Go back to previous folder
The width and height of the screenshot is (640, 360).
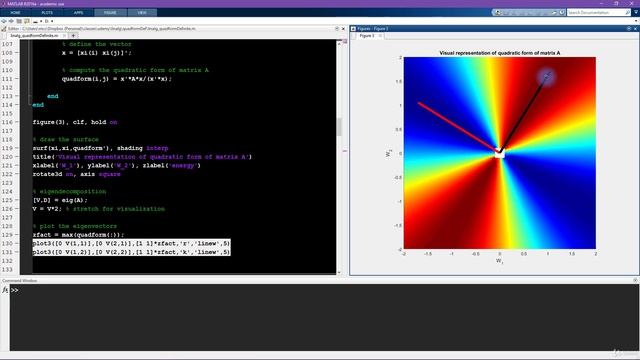(x=4, y=21)
